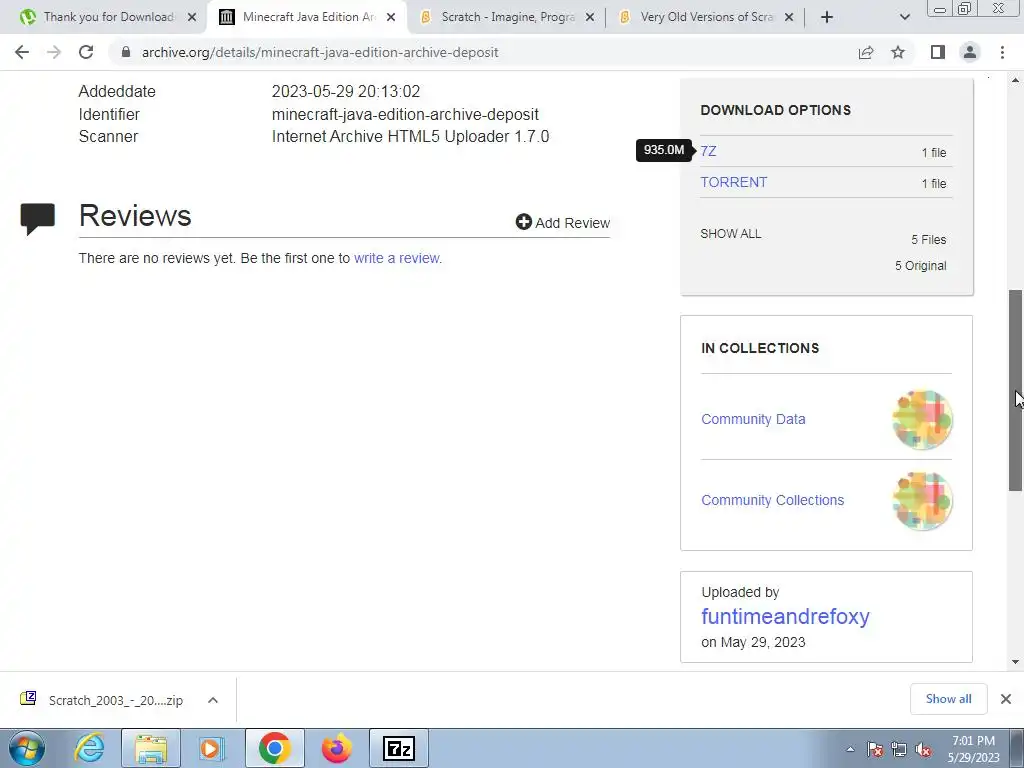Download the 7Z file option
The image size is (1024, 768).
[x=709, y=152]
